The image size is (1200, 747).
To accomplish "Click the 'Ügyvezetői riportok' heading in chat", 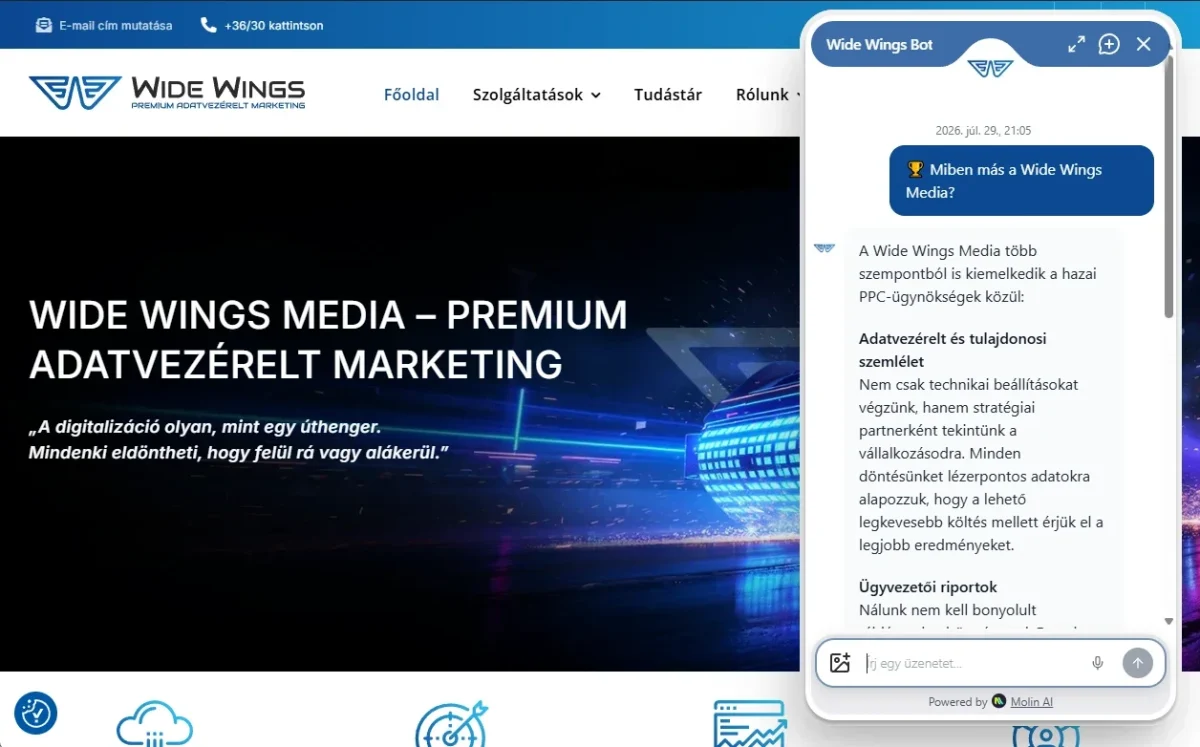I will click(x=928, y=587).
